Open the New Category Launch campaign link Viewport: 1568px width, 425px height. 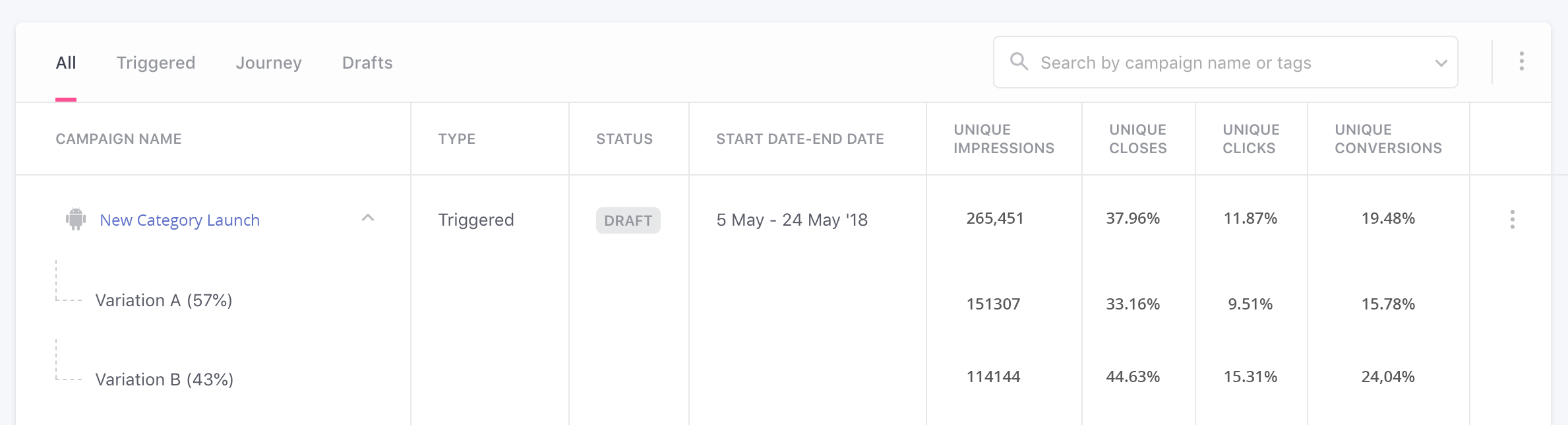179,220
